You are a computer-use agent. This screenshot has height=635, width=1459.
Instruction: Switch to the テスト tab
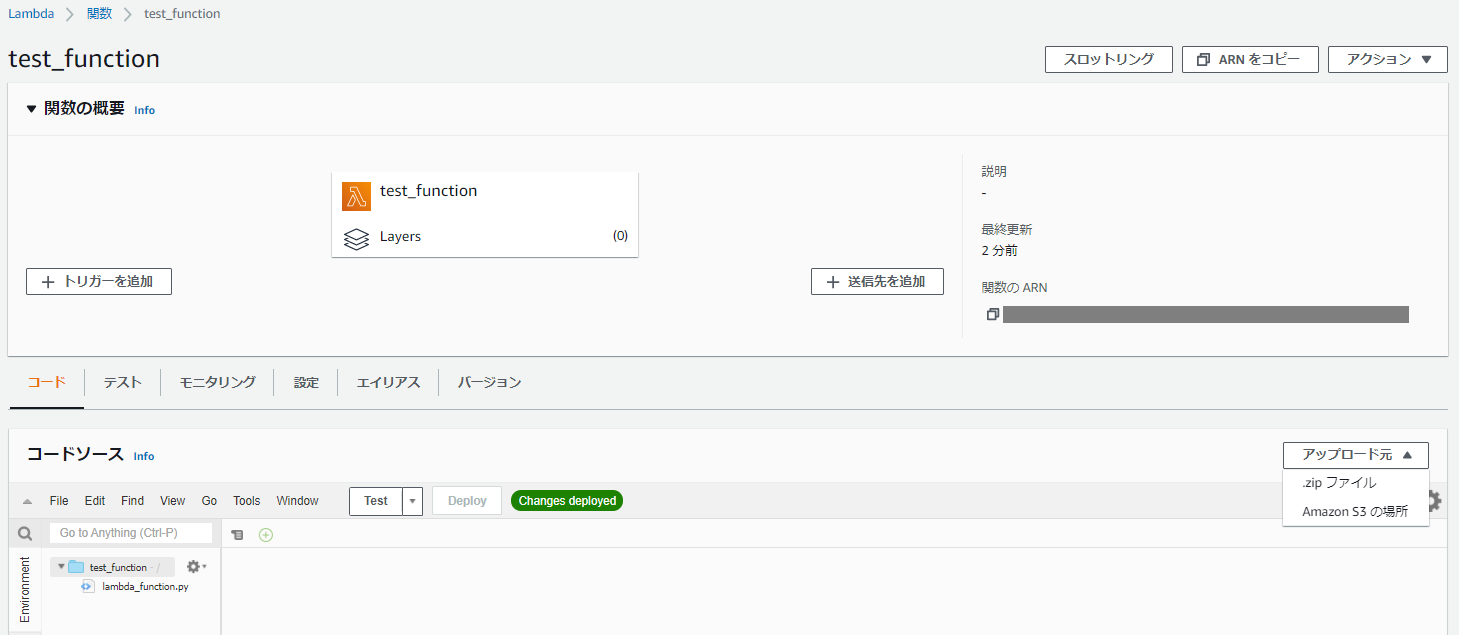[x=122, y=382]
